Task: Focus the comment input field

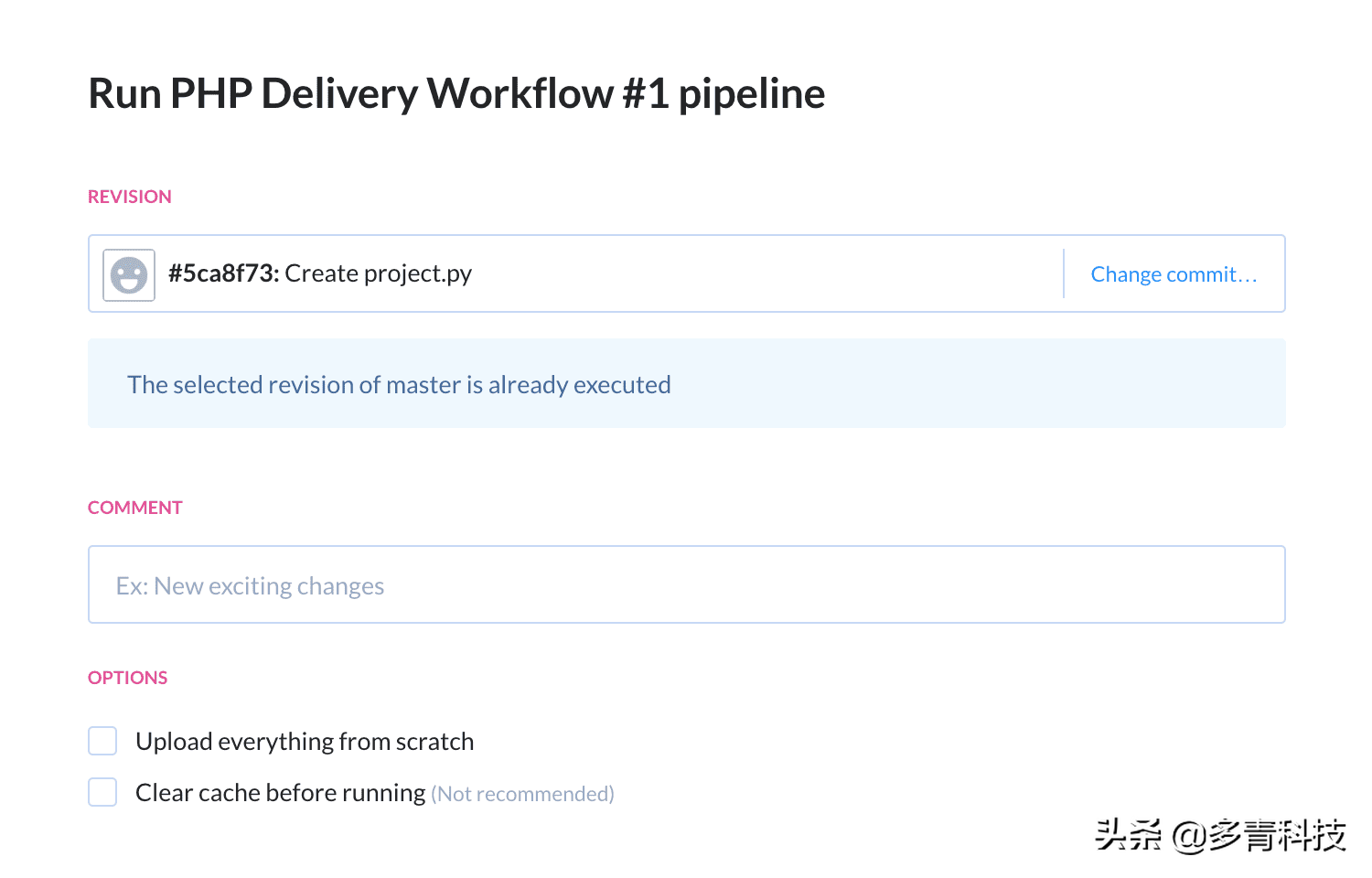Action: (x=686, y=585)
